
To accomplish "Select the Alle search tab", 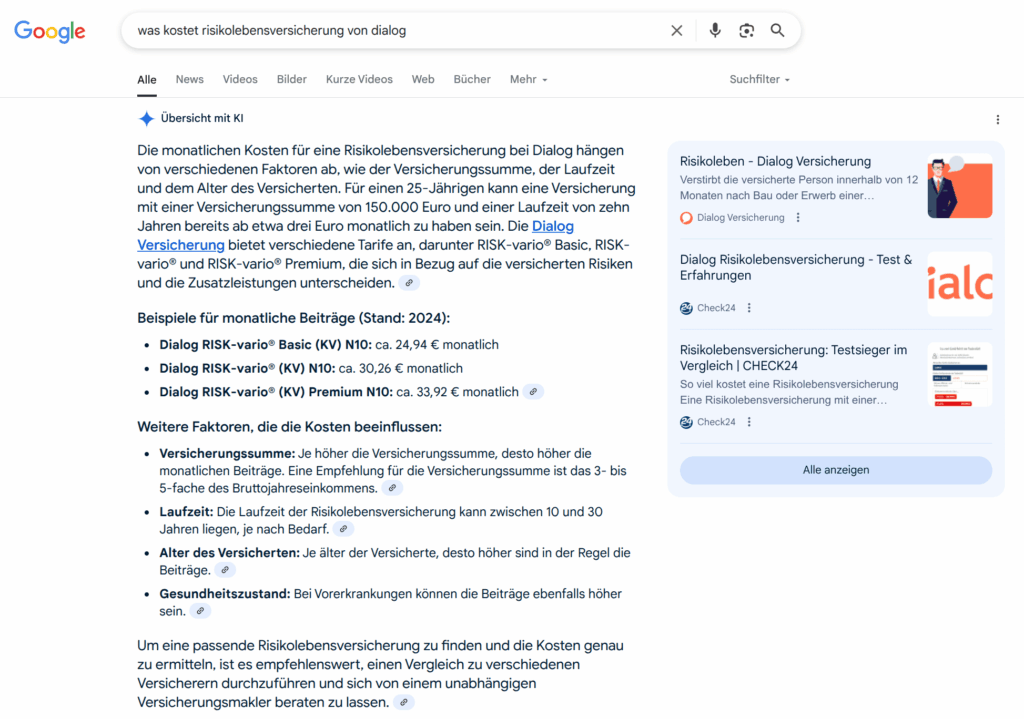I will [147, 80].
